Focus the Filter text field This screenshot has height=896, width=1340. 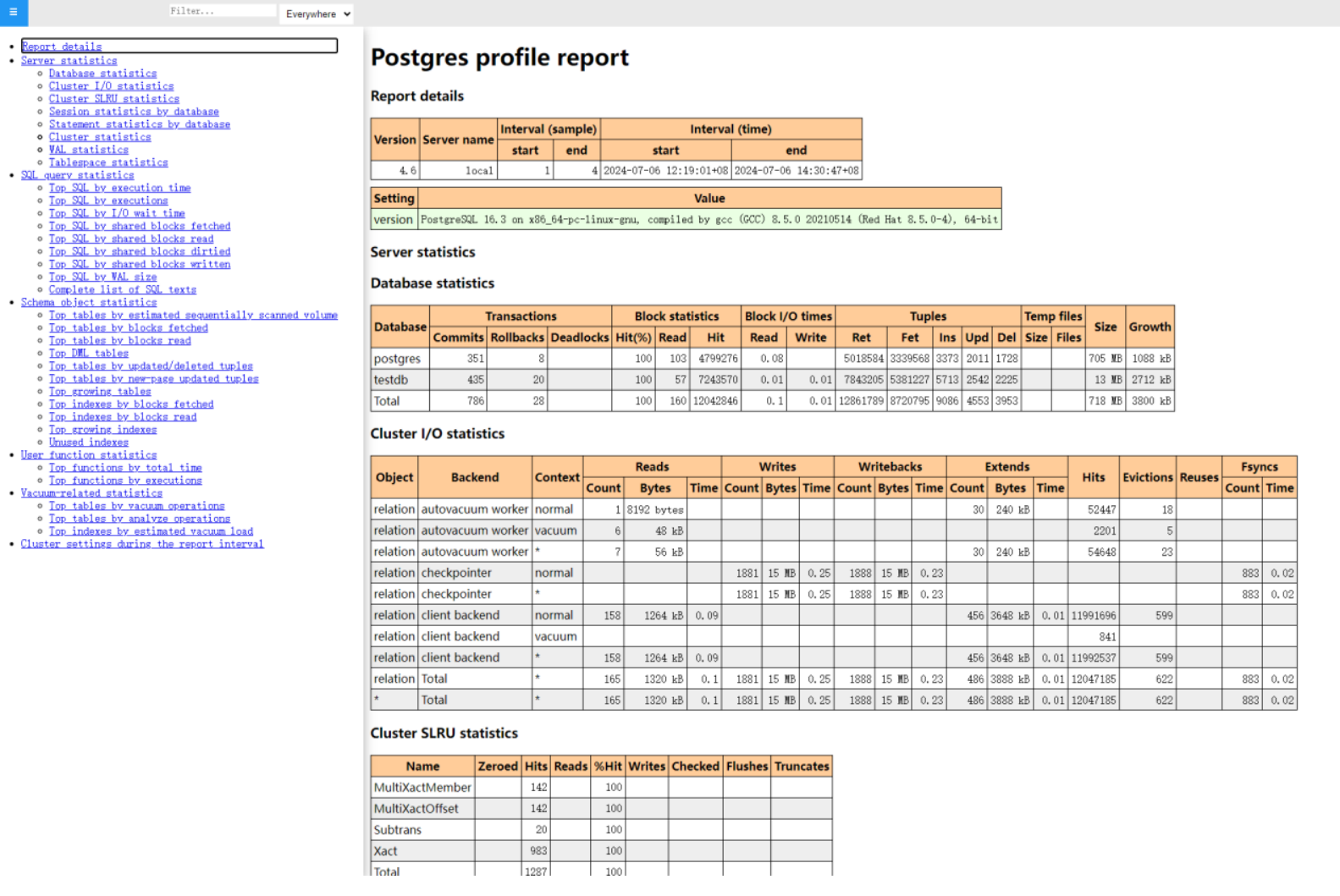click(223, 11)
